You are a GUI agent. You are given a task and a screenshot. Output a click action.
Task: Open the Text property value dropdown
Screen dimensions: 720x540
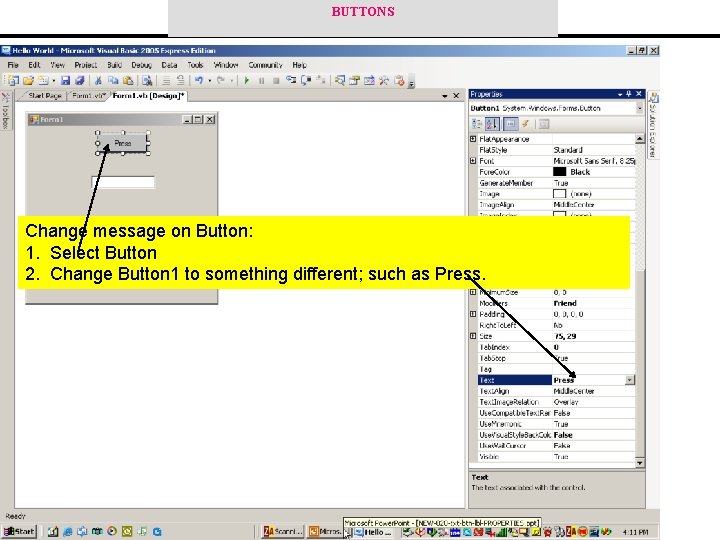[x=630, y=380]
